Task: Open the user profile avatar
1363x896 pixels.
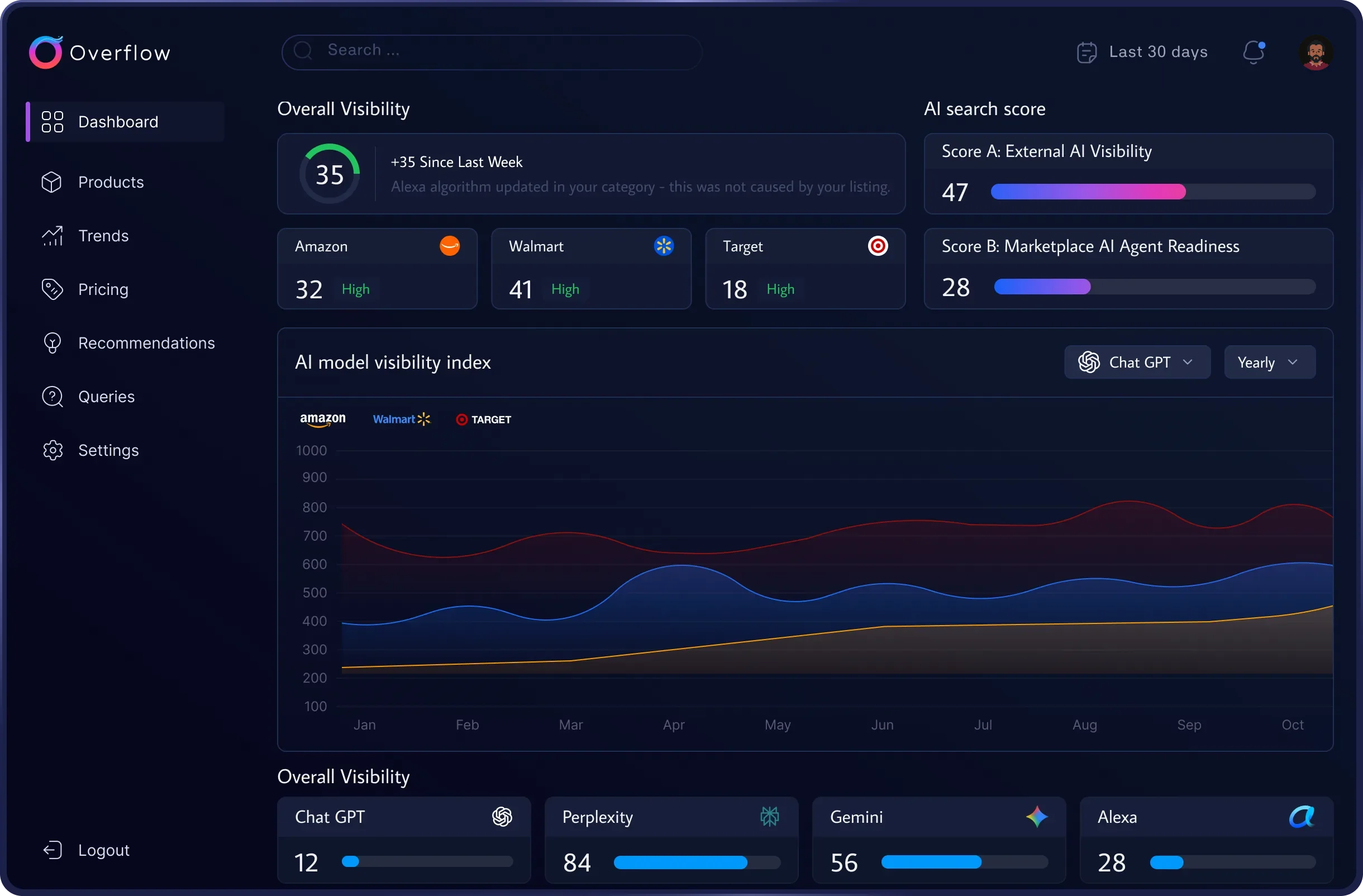Action: pos(1316,52)
